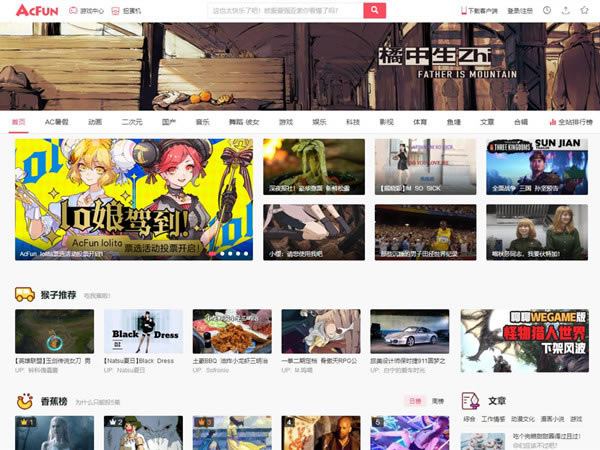Click the second pink header icon beside game center
The image size is (600, 450).
115,11
